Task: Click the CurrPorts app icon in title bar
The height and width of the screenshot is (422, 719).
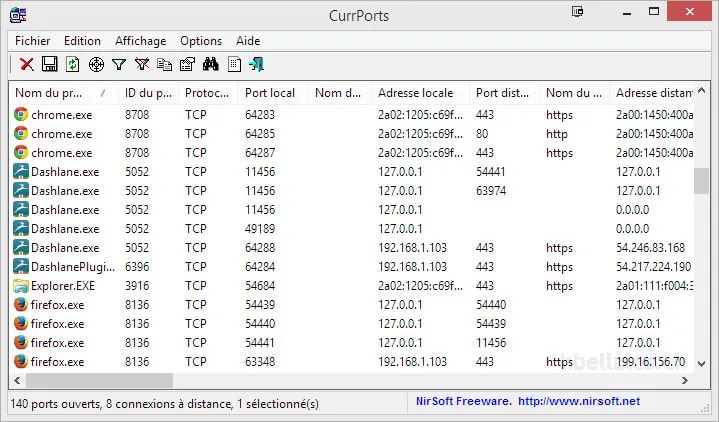Action: [18, 15]
